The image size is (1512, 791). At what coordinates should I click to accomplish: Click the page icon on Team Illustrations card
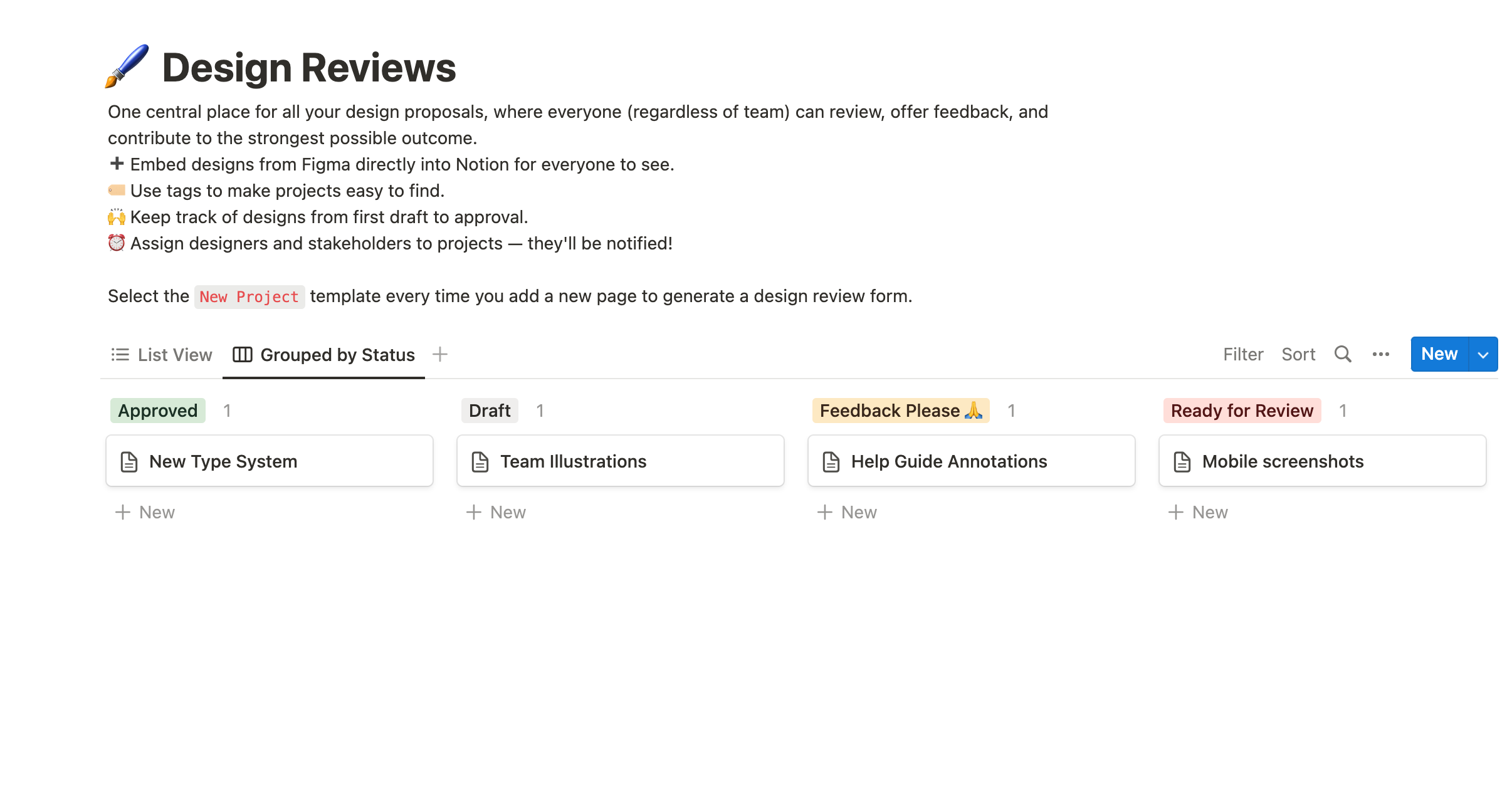(x=480, y=461)
